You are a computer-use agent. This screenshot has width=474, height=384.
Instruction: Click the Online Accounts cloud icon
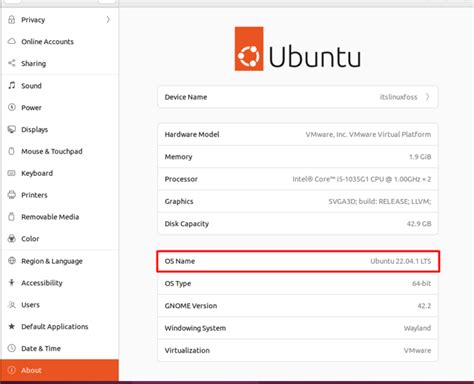[12, 41]
